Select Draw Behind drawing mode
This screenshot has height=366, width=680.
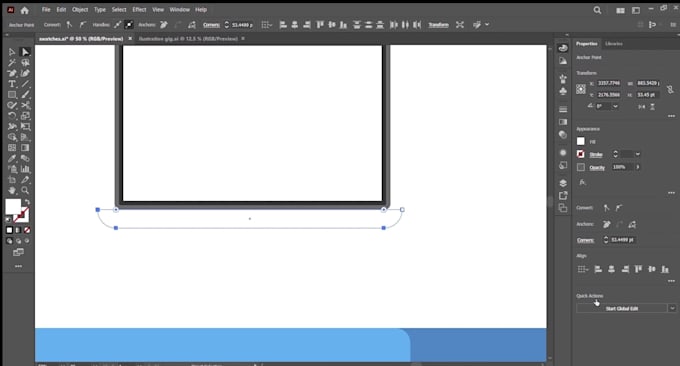(18, 241)
